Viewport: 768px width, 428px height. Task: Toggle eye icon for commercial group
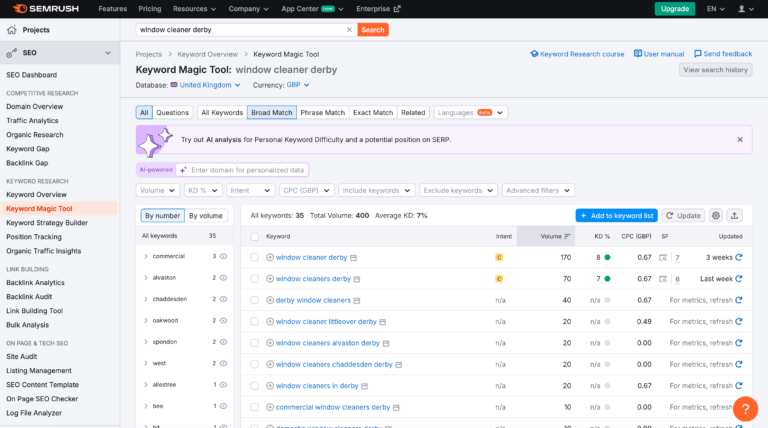pyautogui.click(x=223, y=256)
